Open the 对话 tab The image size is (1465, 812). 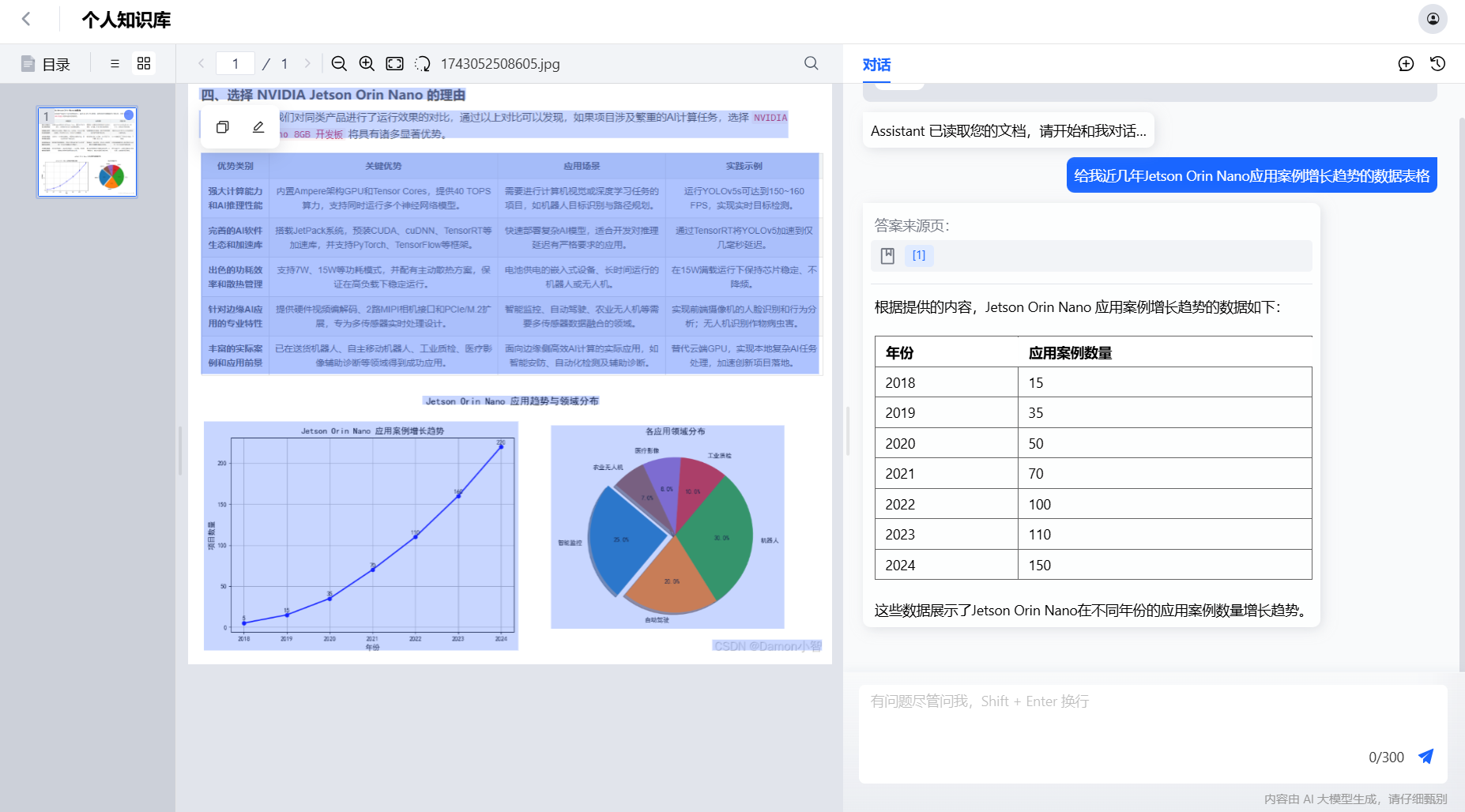876,65
